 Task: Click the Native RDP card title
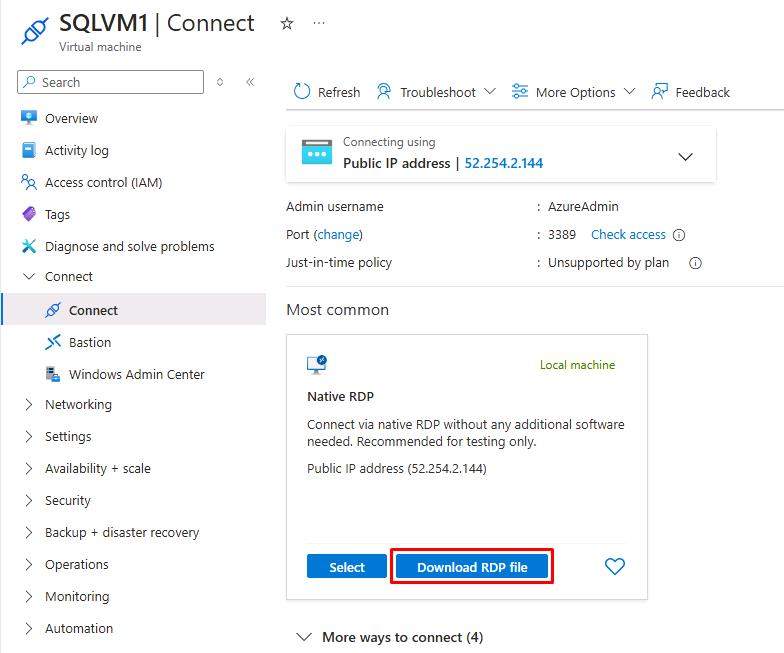(x=340, y=396)
